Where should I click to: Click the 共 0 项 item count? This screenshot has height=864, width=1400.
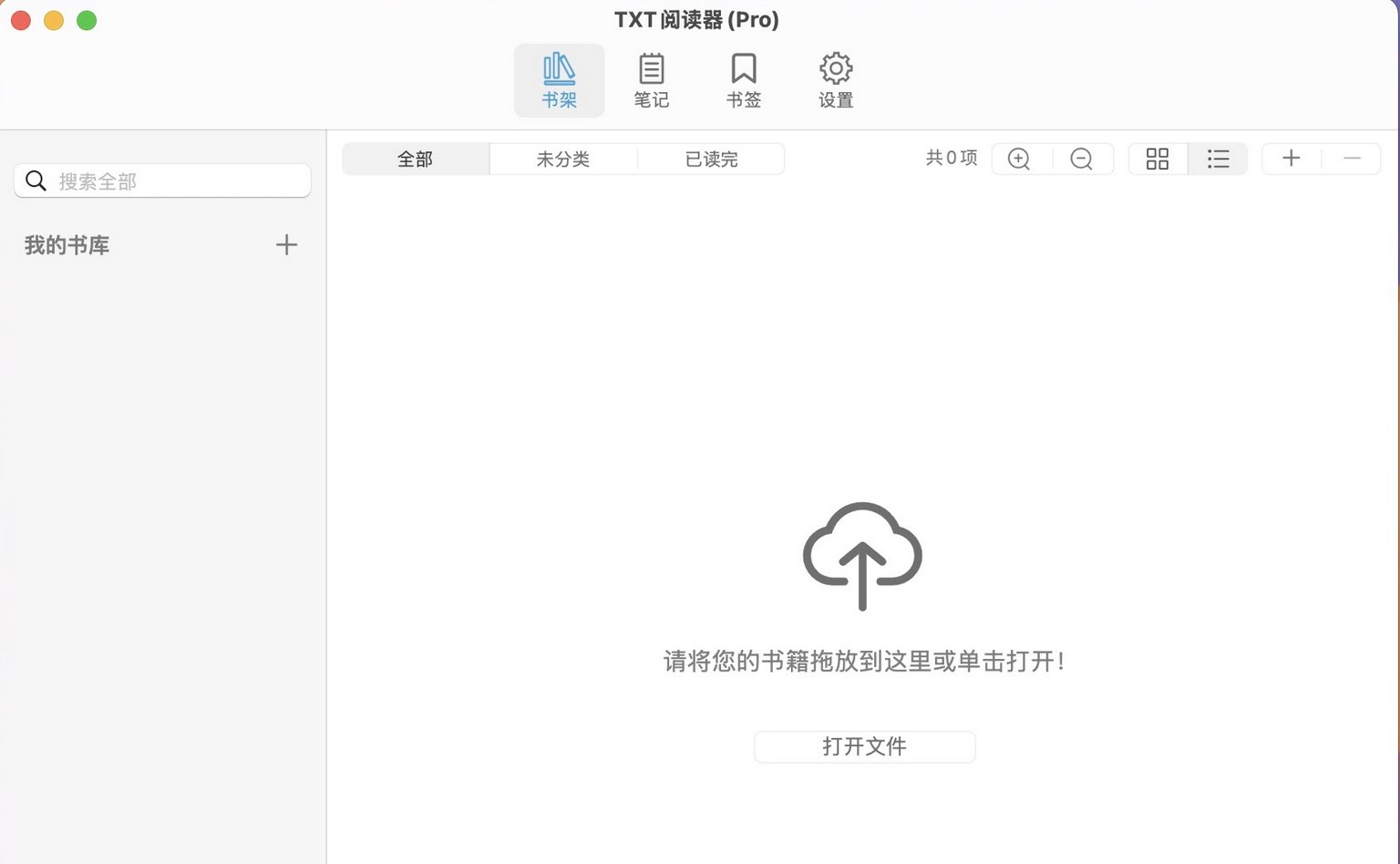952,158
